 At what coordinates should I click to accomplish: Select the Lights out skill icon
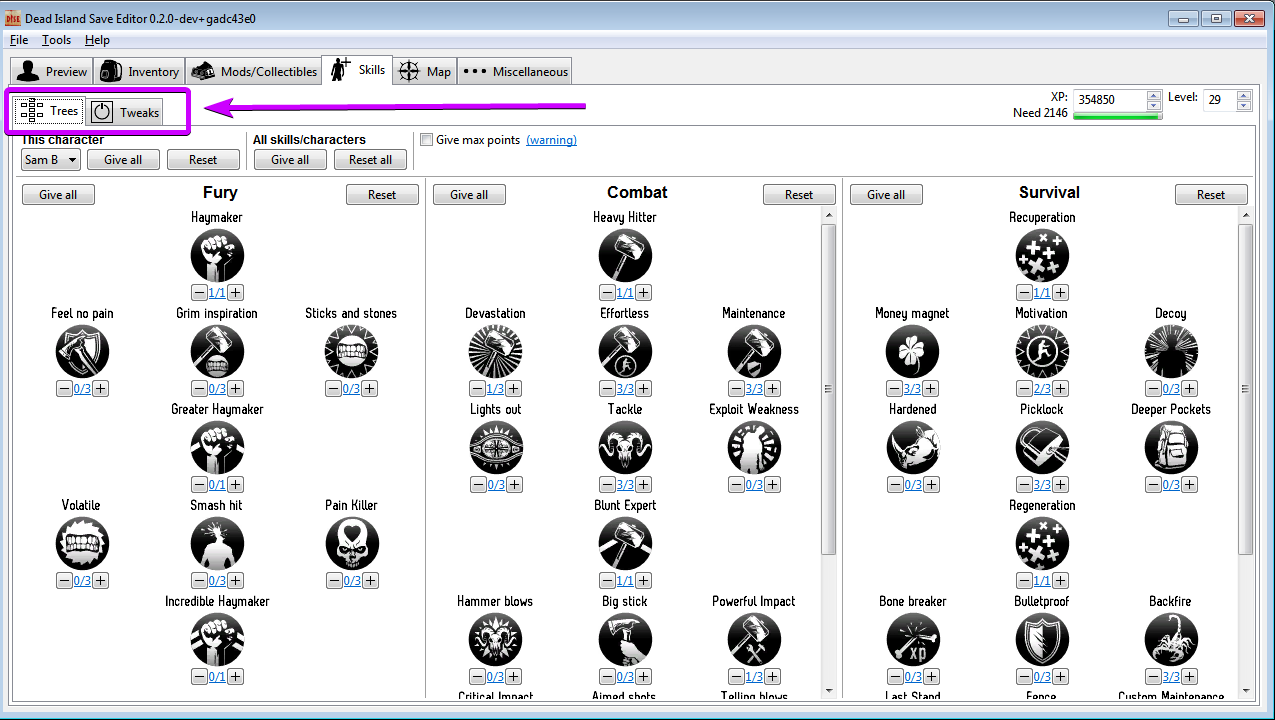click(x=495, y=447)
